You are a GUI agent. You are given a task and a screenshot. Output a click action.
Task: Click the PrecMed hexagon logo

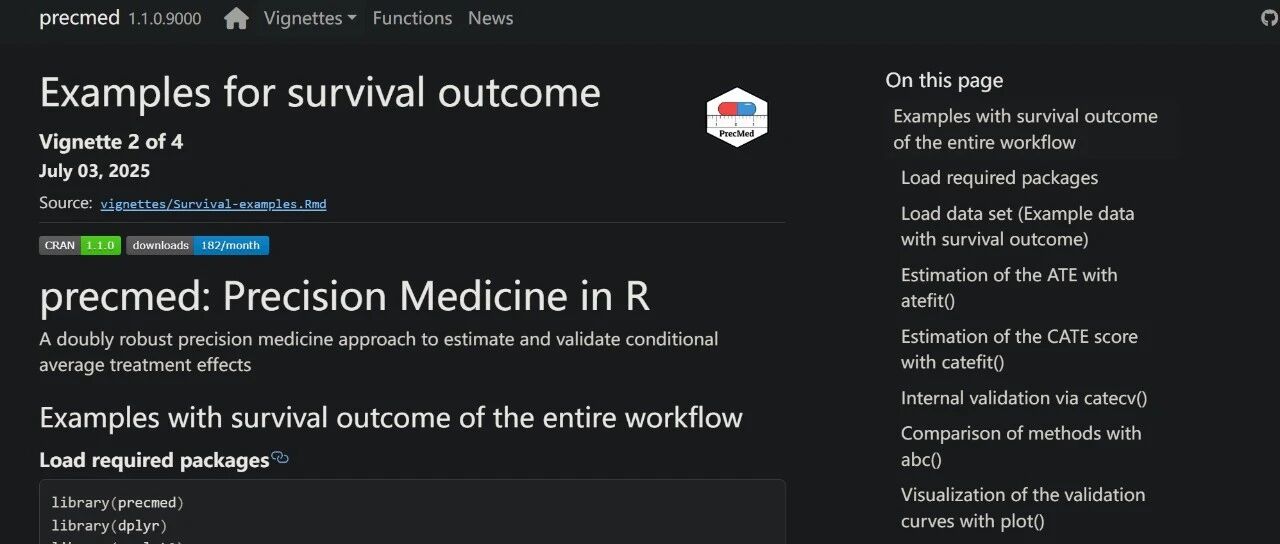(737, 117)
